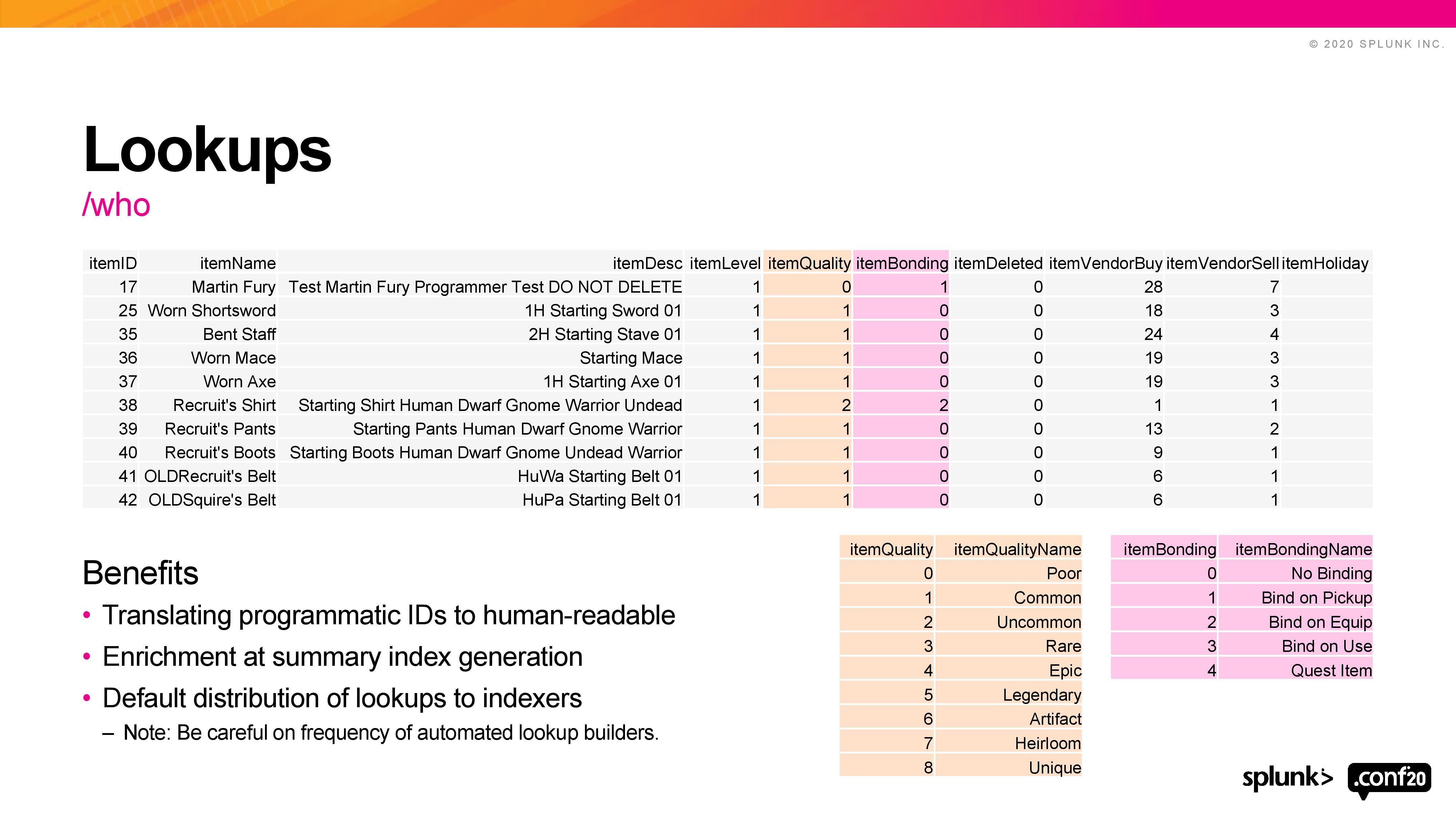Click the Worn Shortsword item name
The width and height of the screenshot is (1456, 819).
211,311
